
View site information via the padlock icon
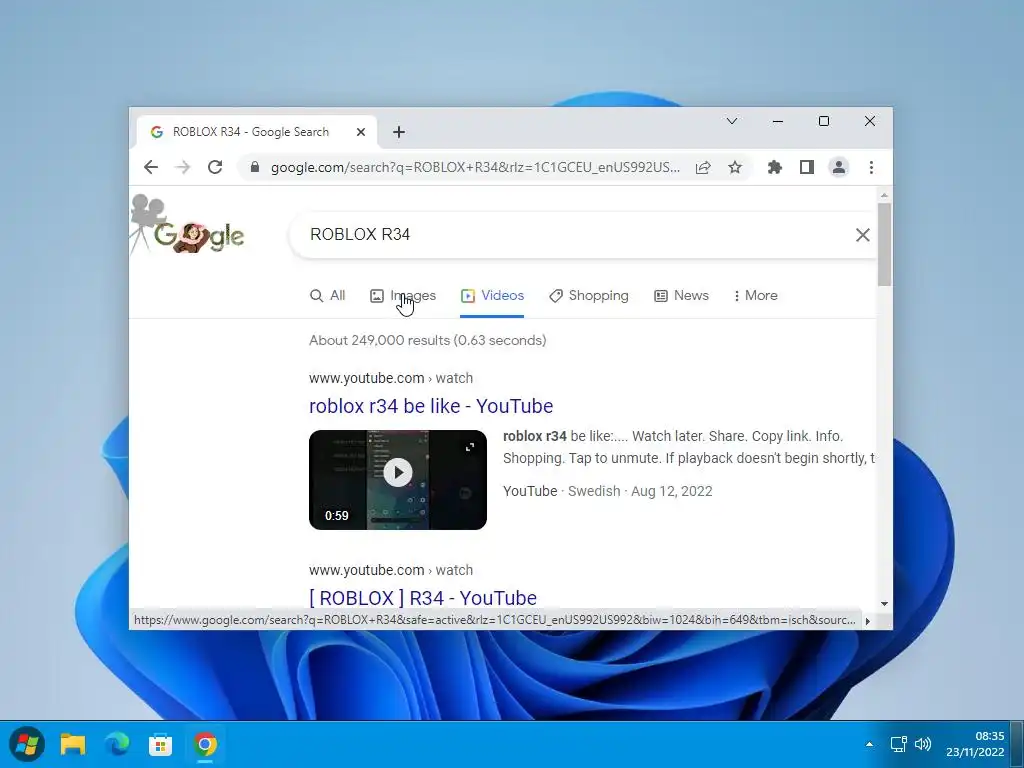click(255, 167)
